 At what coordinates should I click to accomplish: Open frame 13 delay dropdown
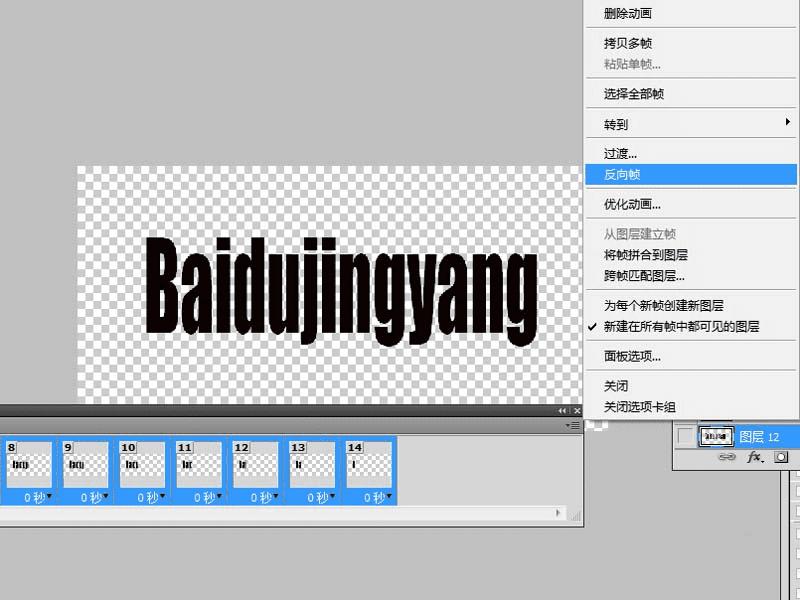[321, 497]
